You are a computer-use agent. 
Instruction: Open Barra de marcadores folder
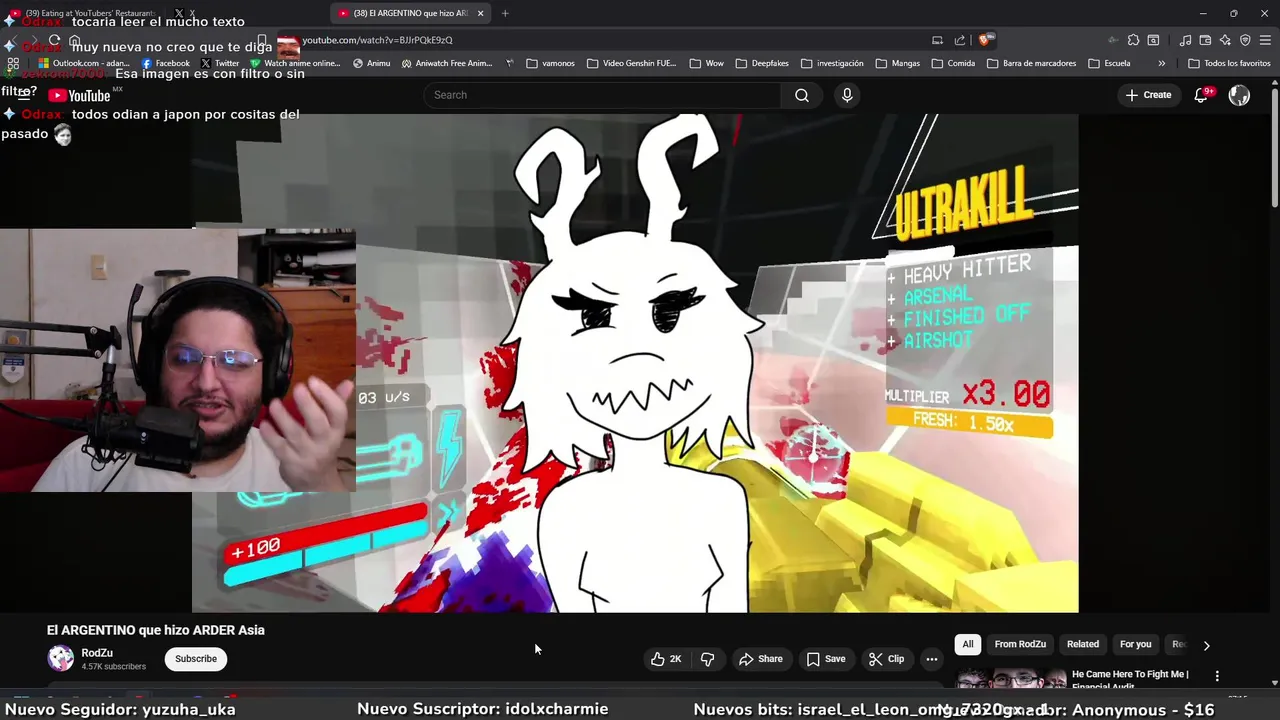click(1032, 63)
